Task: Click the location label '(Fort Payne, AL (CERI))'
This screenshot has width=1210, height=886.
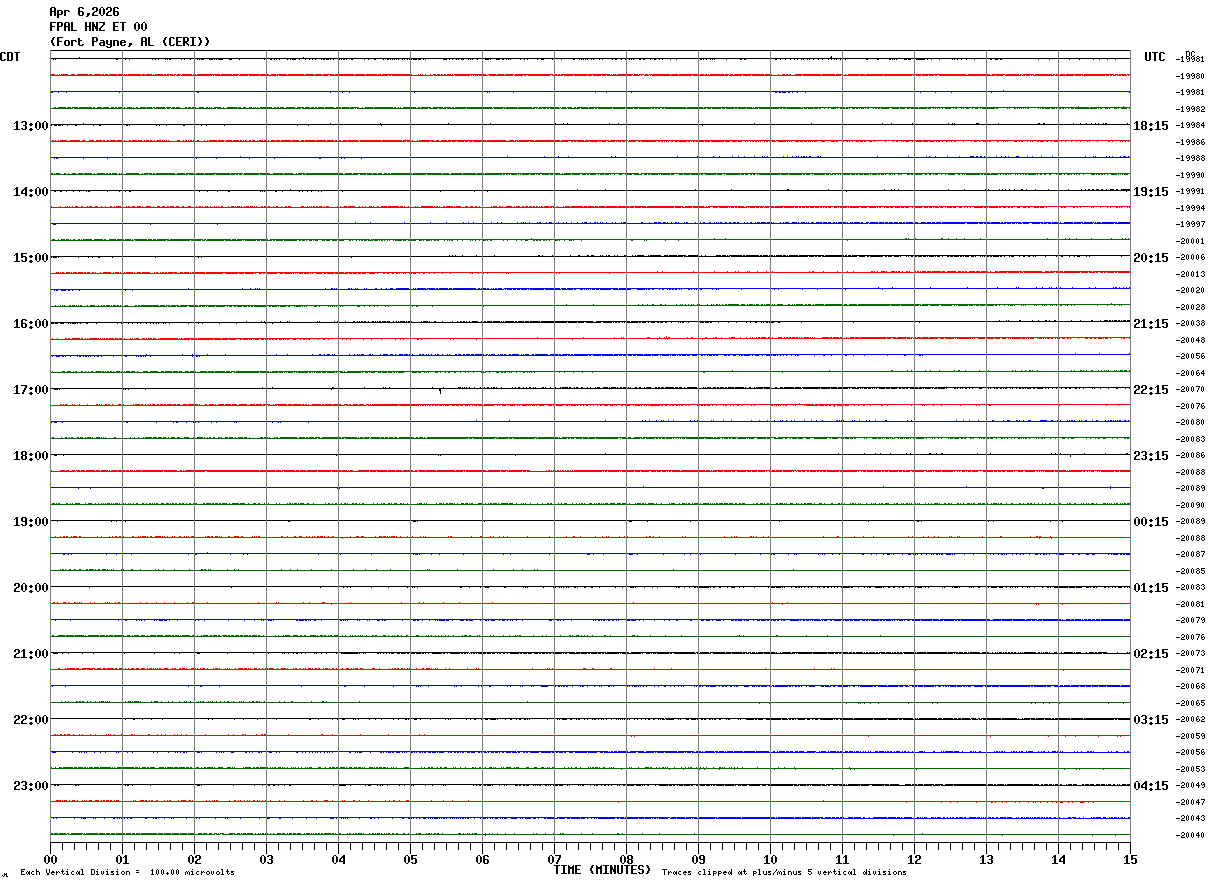Action: click(x=130, y=42)
